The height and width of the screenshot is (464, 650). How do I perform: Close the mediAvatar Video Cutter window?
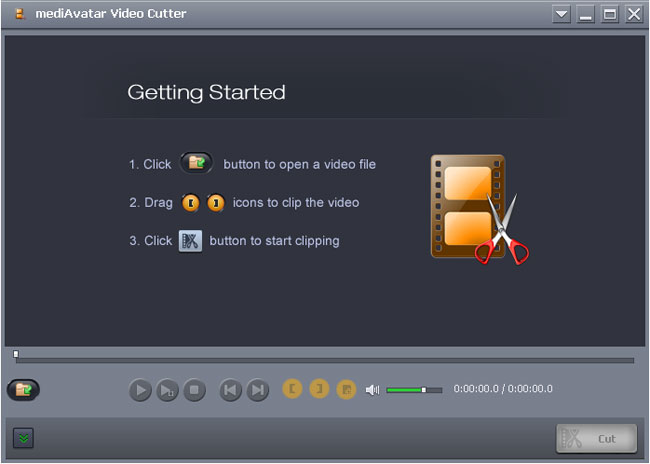pos(634,15)
